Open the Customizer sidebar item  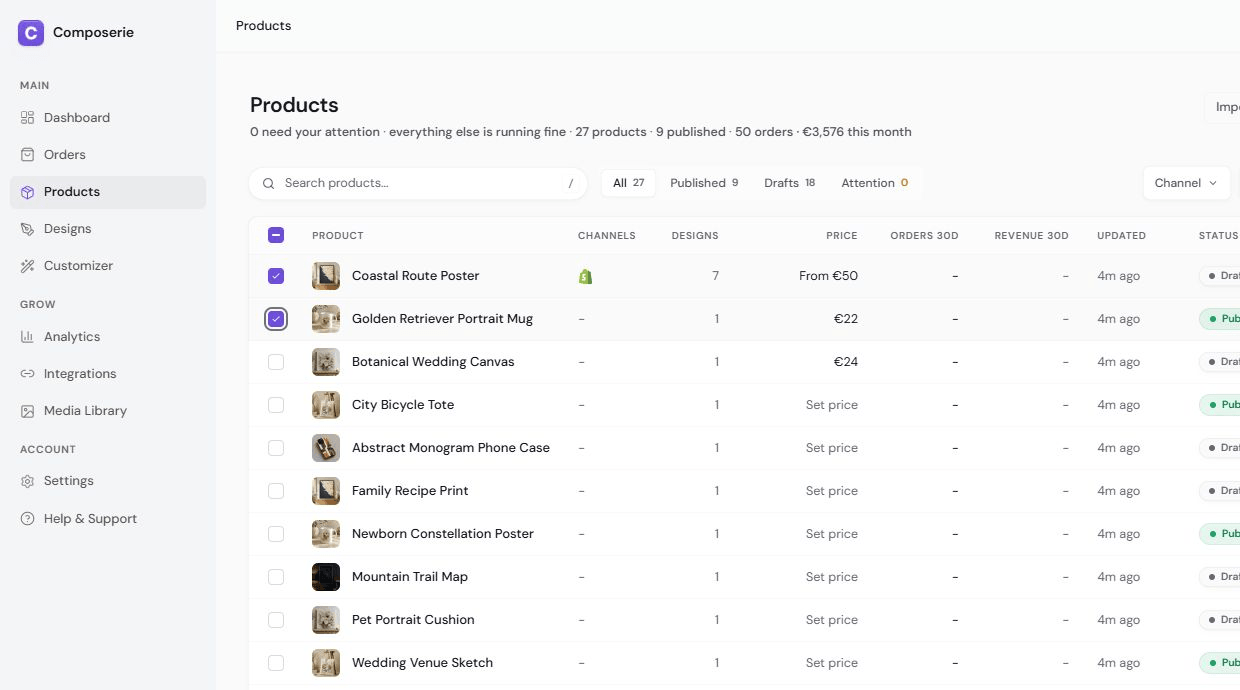click(x=108, y=266)
